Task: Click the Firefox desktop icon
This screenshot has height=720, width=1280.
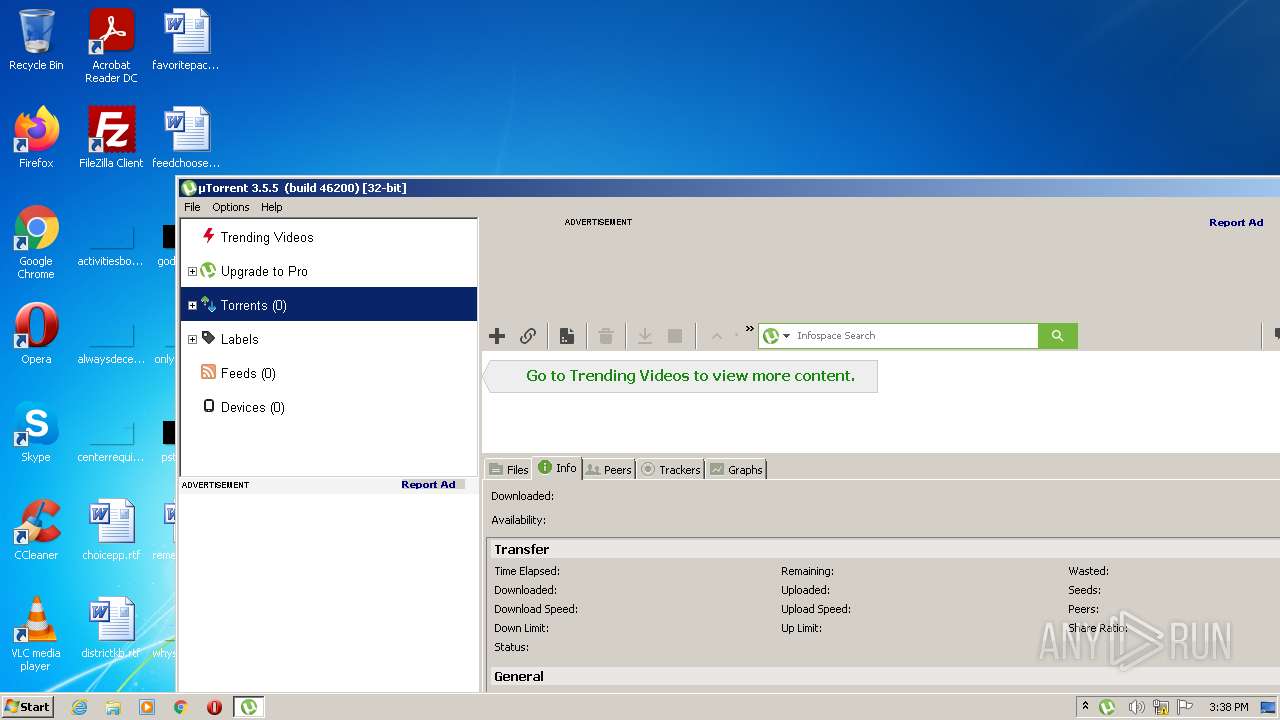Action: [x=36, y=137]
